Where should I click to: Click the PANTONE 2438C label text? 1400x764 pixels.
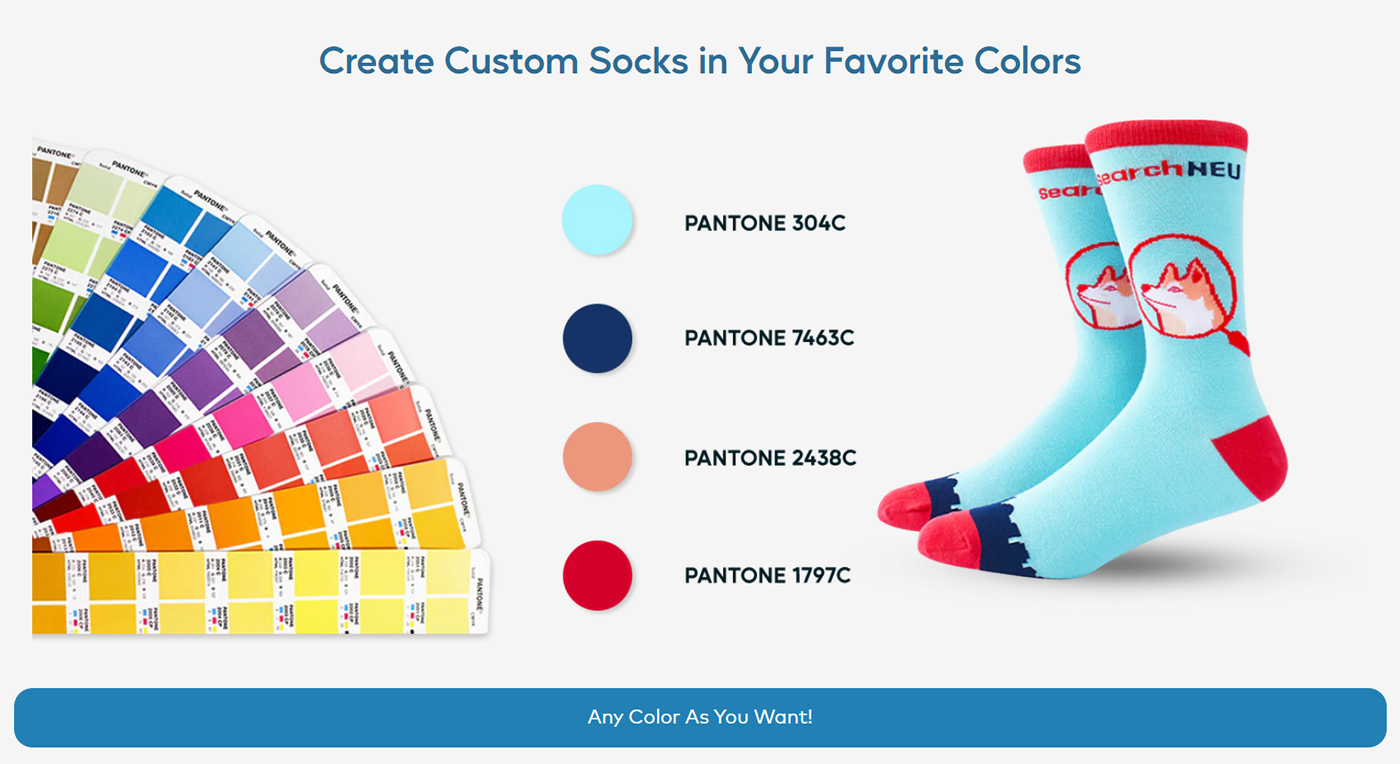[770, 458]
